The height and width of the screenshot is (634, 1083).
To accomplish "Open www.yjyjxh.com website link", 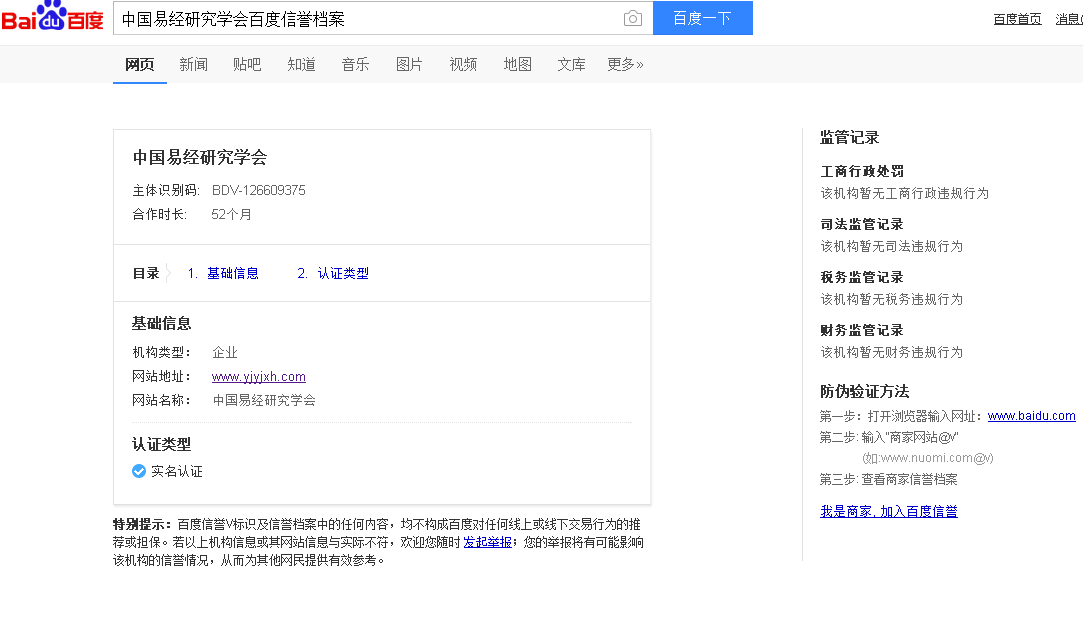I will click(258, 376).
